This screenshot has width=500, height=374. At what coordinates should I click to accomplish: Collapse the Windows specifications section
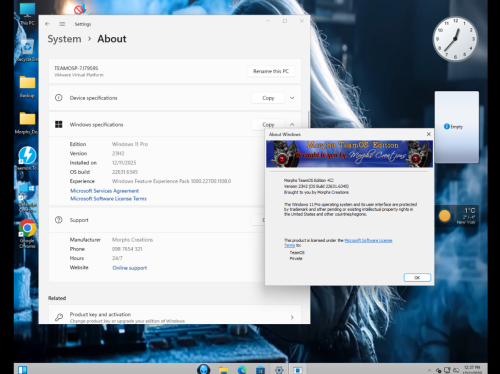(292, 124)
